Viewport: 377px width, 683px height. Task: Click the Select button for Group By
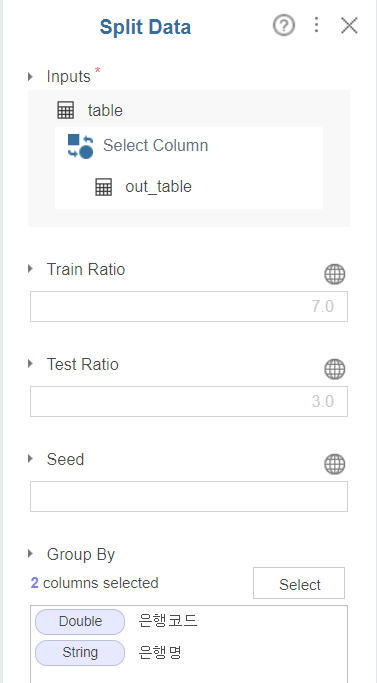click(x=299, y=583)
